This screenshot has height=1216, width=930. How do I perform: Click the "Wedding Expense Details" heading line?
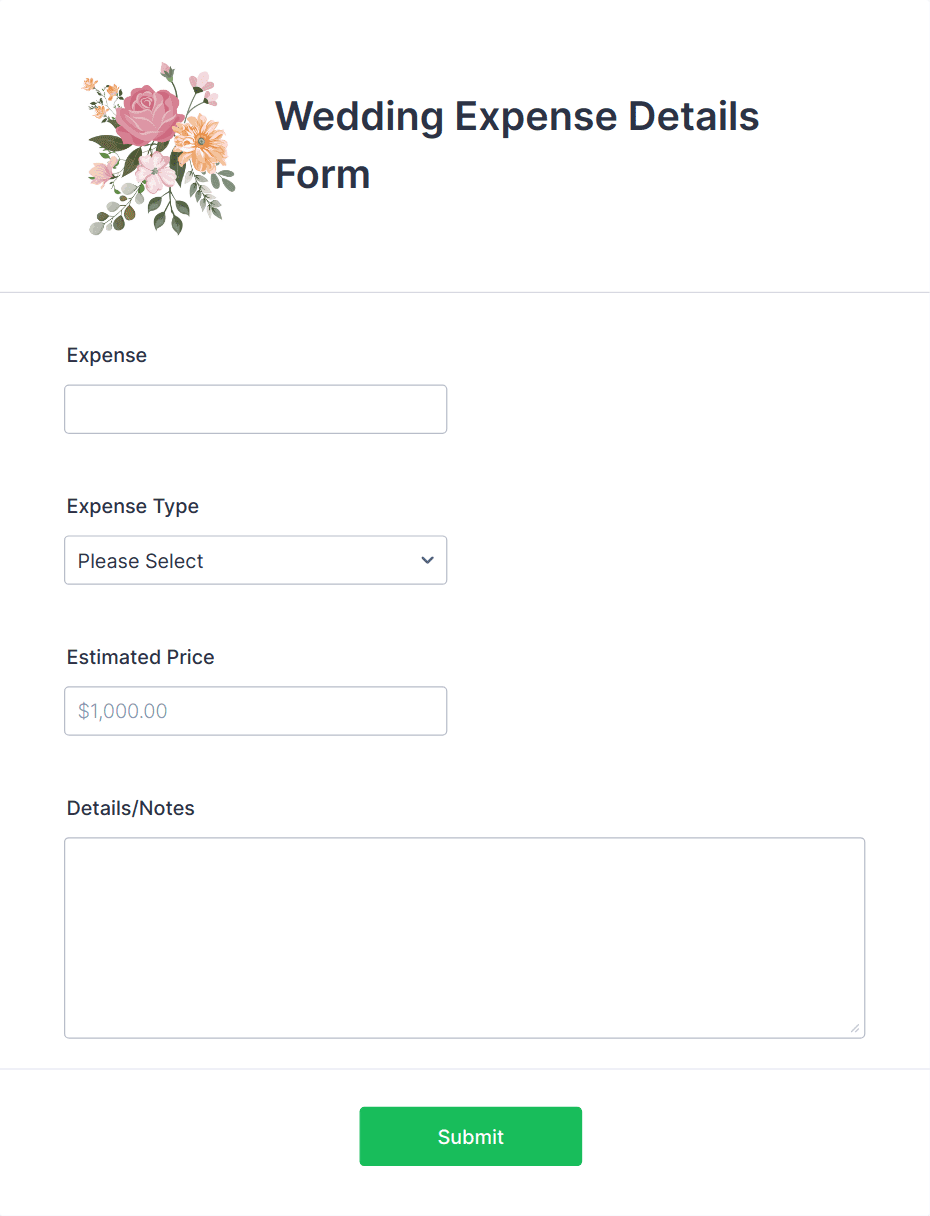point(517,117)
